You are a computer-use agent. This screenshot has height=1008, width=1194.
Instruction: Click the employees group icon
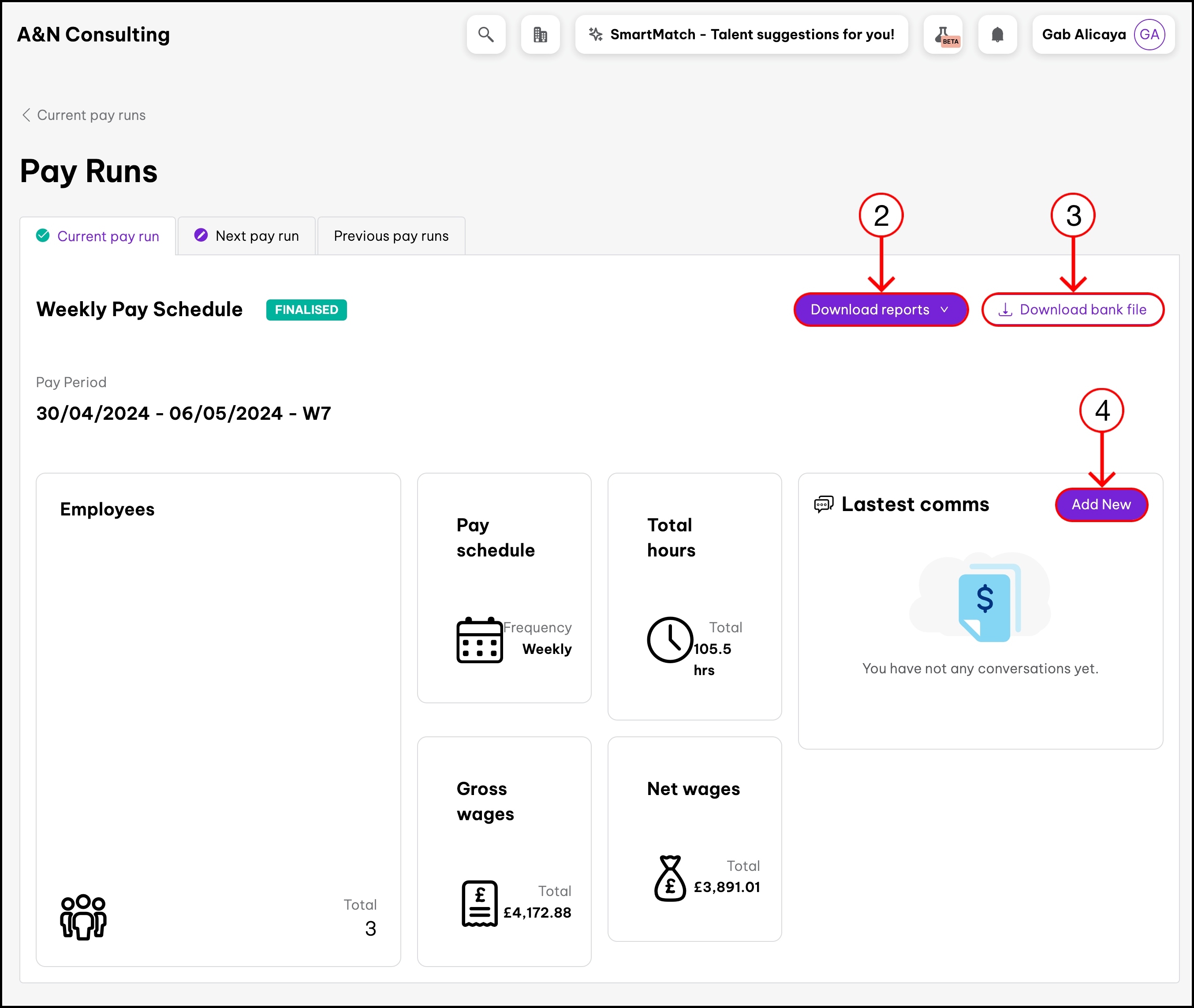[x=83, y=917]
